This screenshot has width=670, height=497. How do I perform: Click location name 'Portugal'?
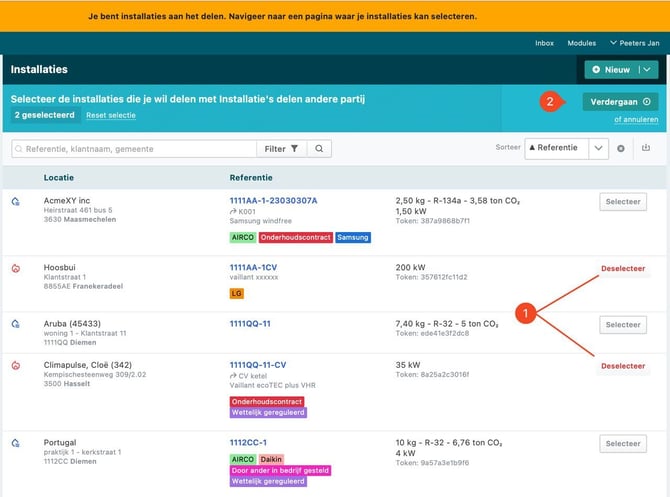tap(60, 442)
